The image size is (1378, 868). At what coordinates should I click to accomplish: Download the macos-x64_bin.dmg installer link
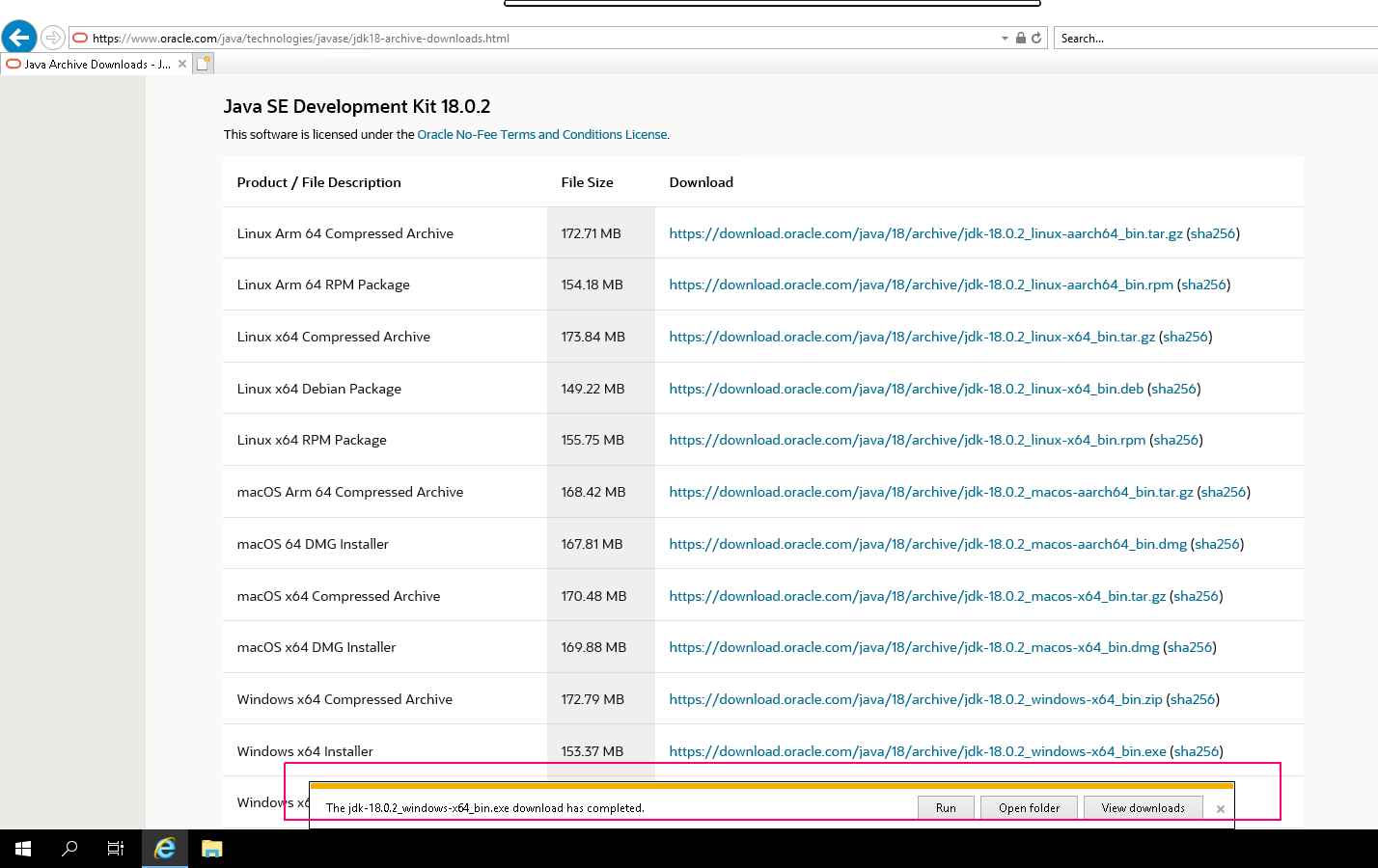[914, 647]
